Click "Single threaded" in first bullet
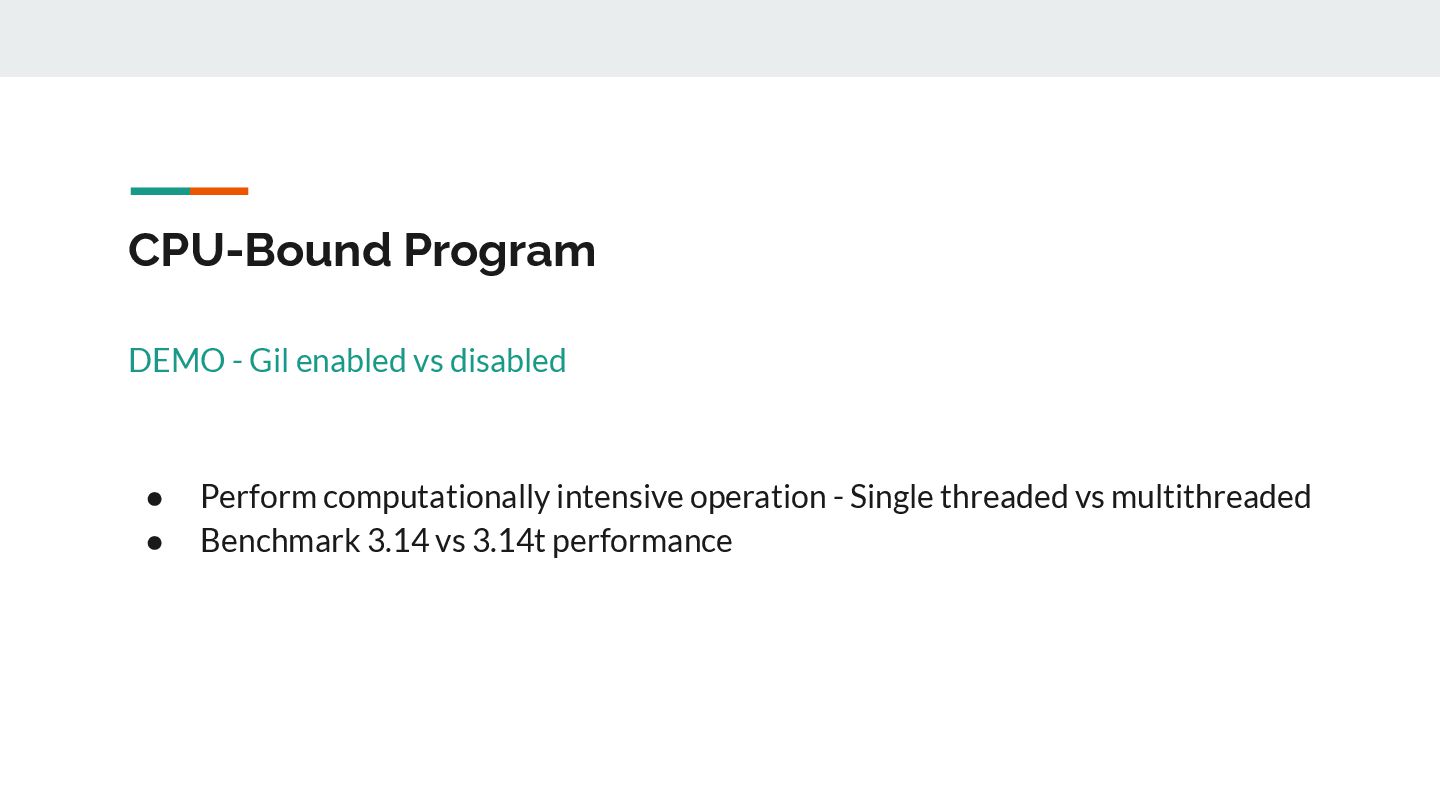Screen dimensions: 1440x810 click(959, 496)
